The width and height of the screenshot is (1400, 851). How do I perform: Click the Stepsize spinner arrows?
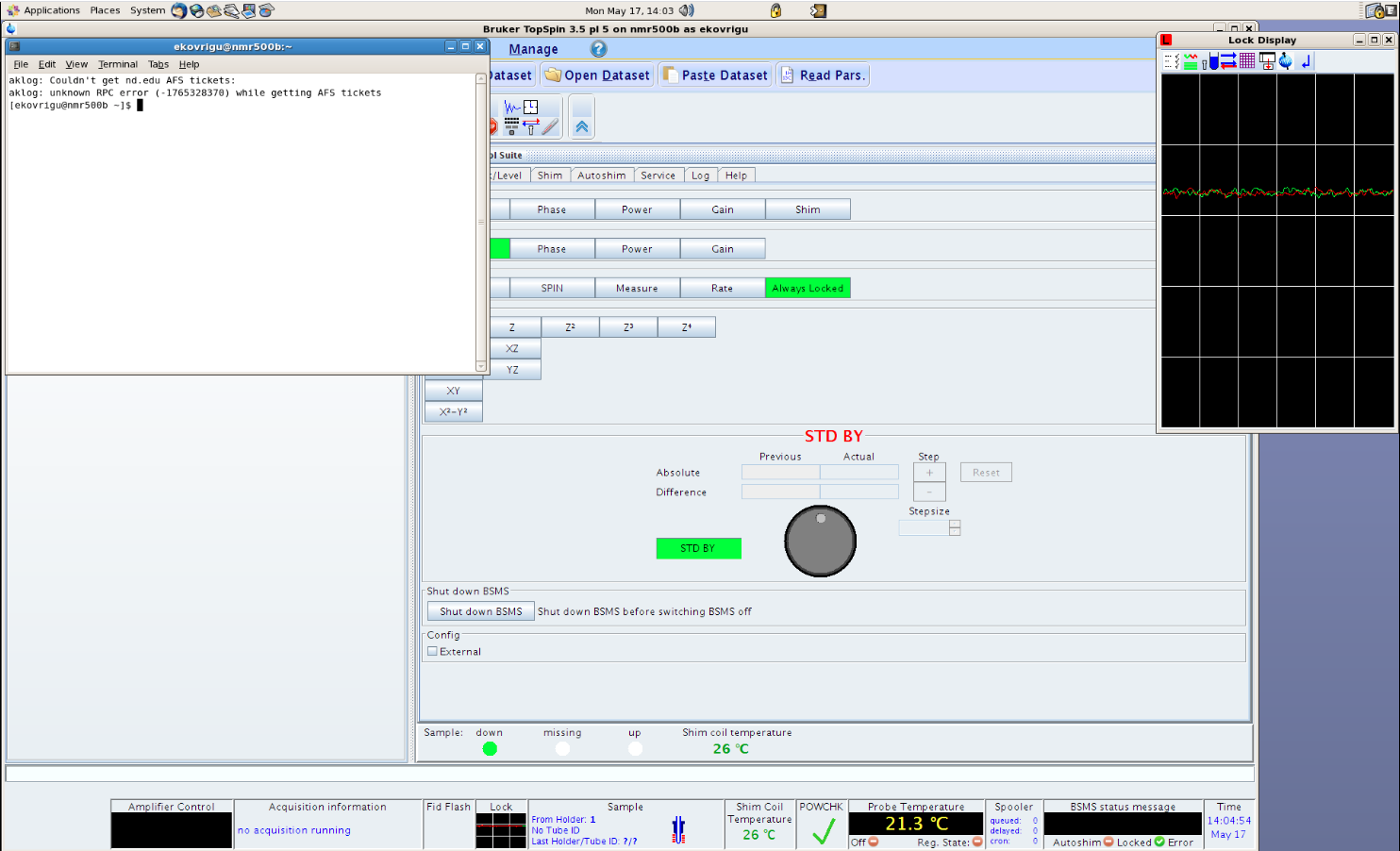(955, 528)
